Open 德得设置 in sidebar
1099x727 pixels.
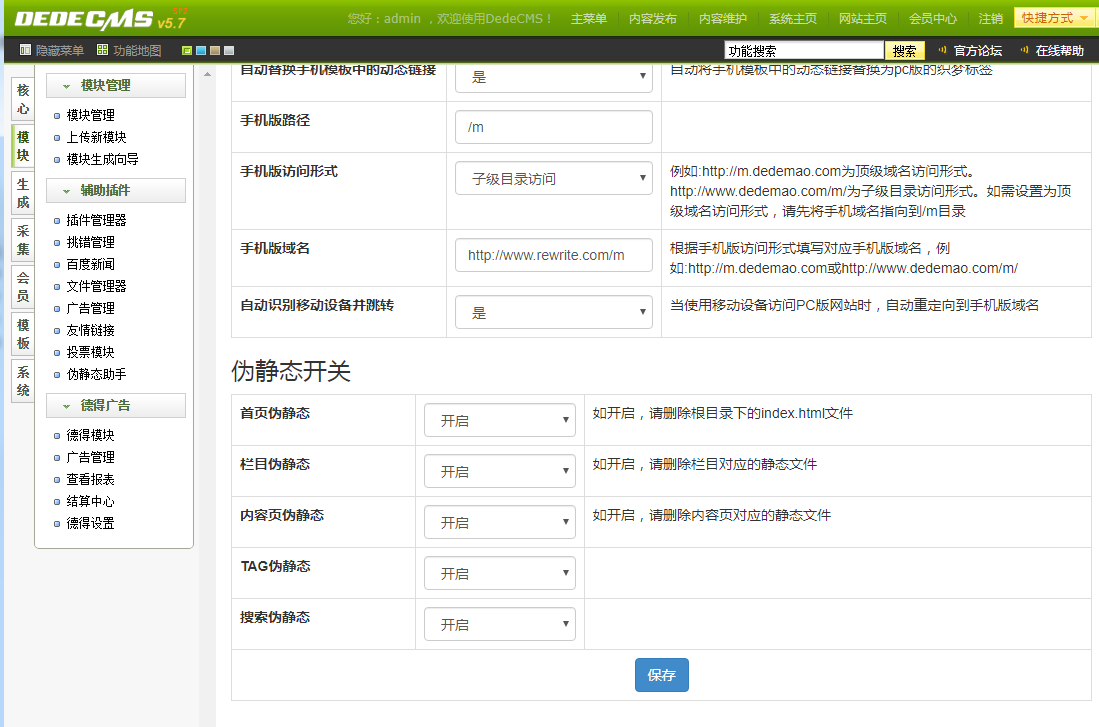pos(90,523)
